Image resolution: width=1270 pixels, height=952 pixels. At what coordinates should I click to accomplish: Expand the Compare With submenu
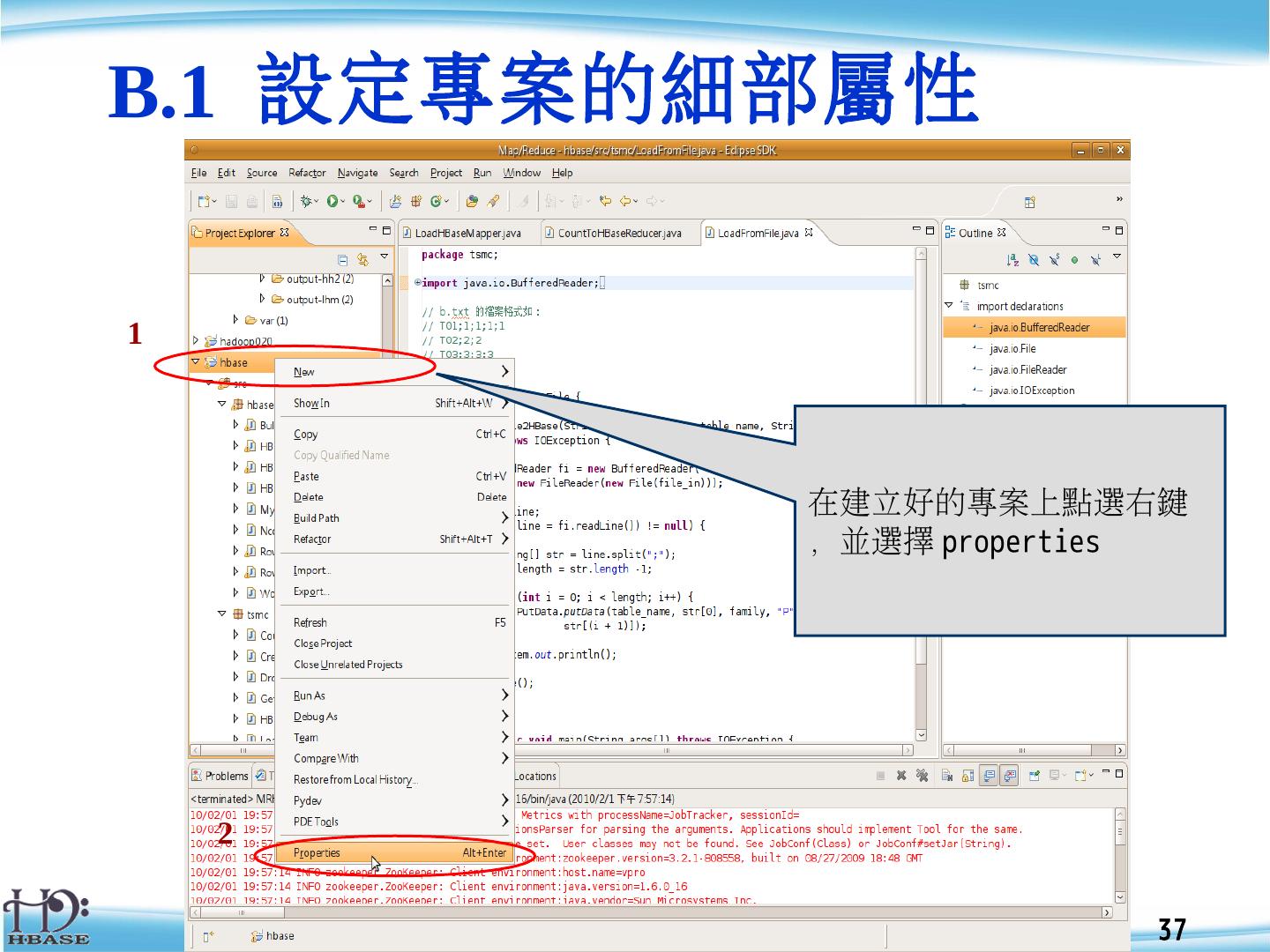395,758
